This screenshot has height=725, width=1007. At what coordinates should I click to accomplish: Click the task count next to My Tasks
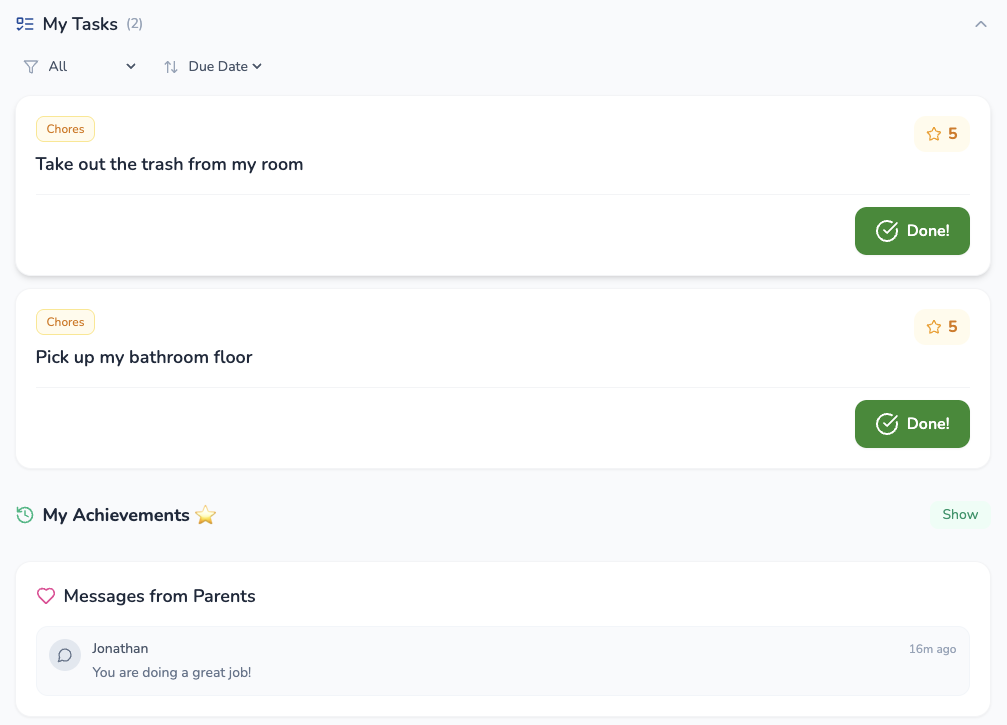[x=134, y=23]
